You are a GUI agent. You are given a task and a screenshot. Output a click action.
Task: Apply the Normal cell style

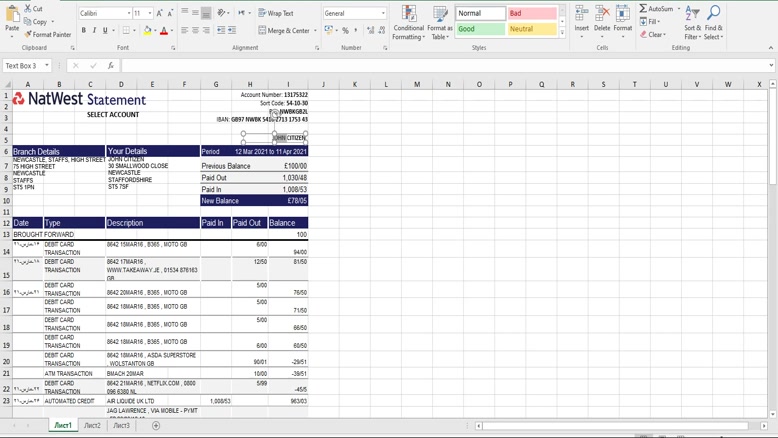(x=480, y=13)
